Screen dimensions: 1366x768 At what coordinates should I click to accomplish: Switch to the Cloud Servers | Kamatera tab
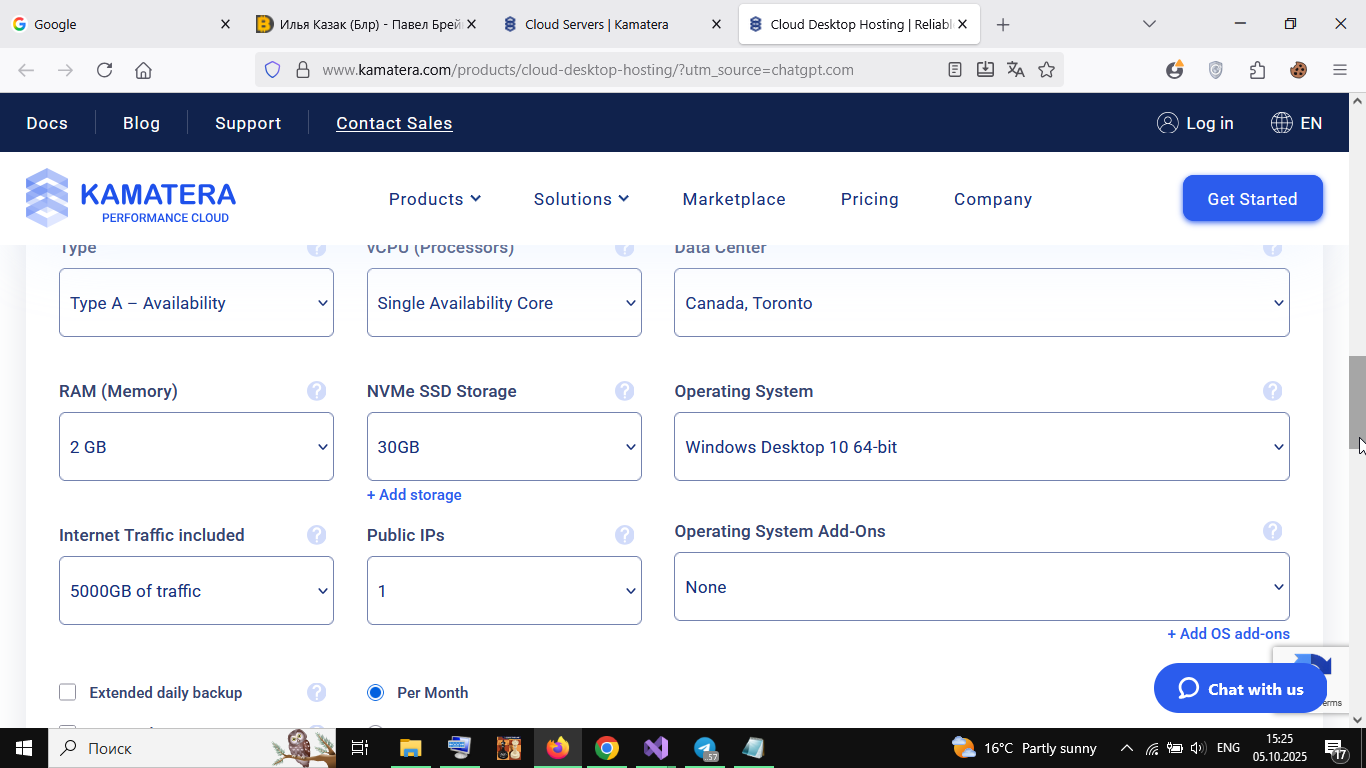pos(597,24)
